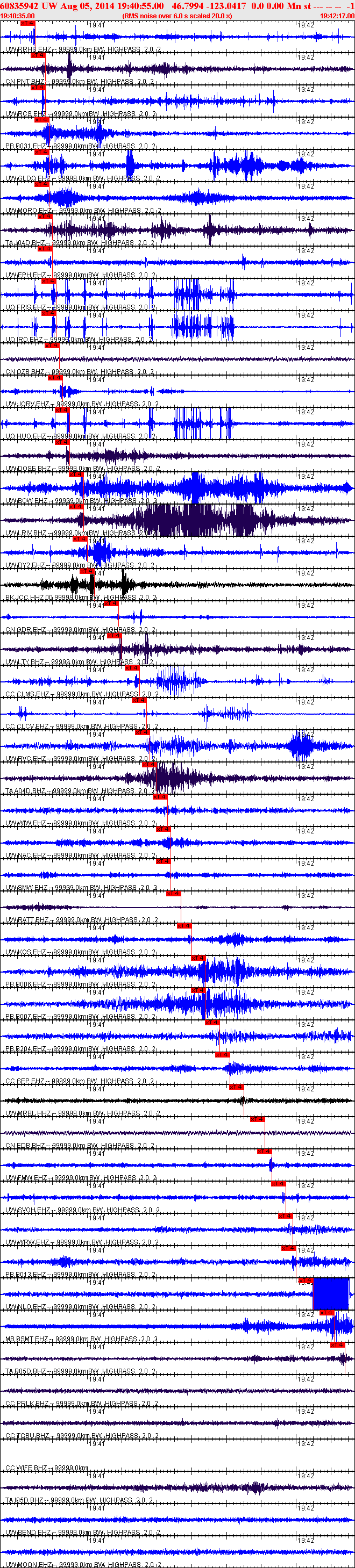The width and height of the screenshot is (355, 1568).
Task: Click the red pick flag on TA A04D trace
Action: tap(149, 765)
